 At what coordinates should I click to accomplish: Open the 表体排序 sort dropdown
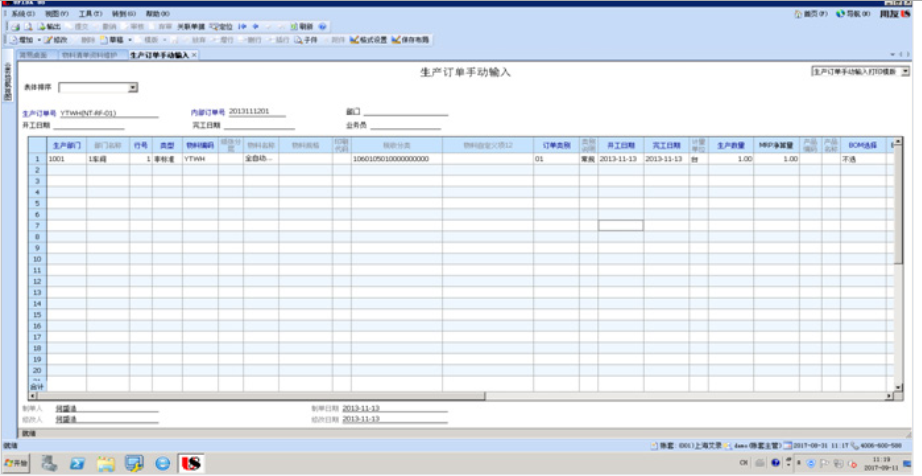coord(133,88)
